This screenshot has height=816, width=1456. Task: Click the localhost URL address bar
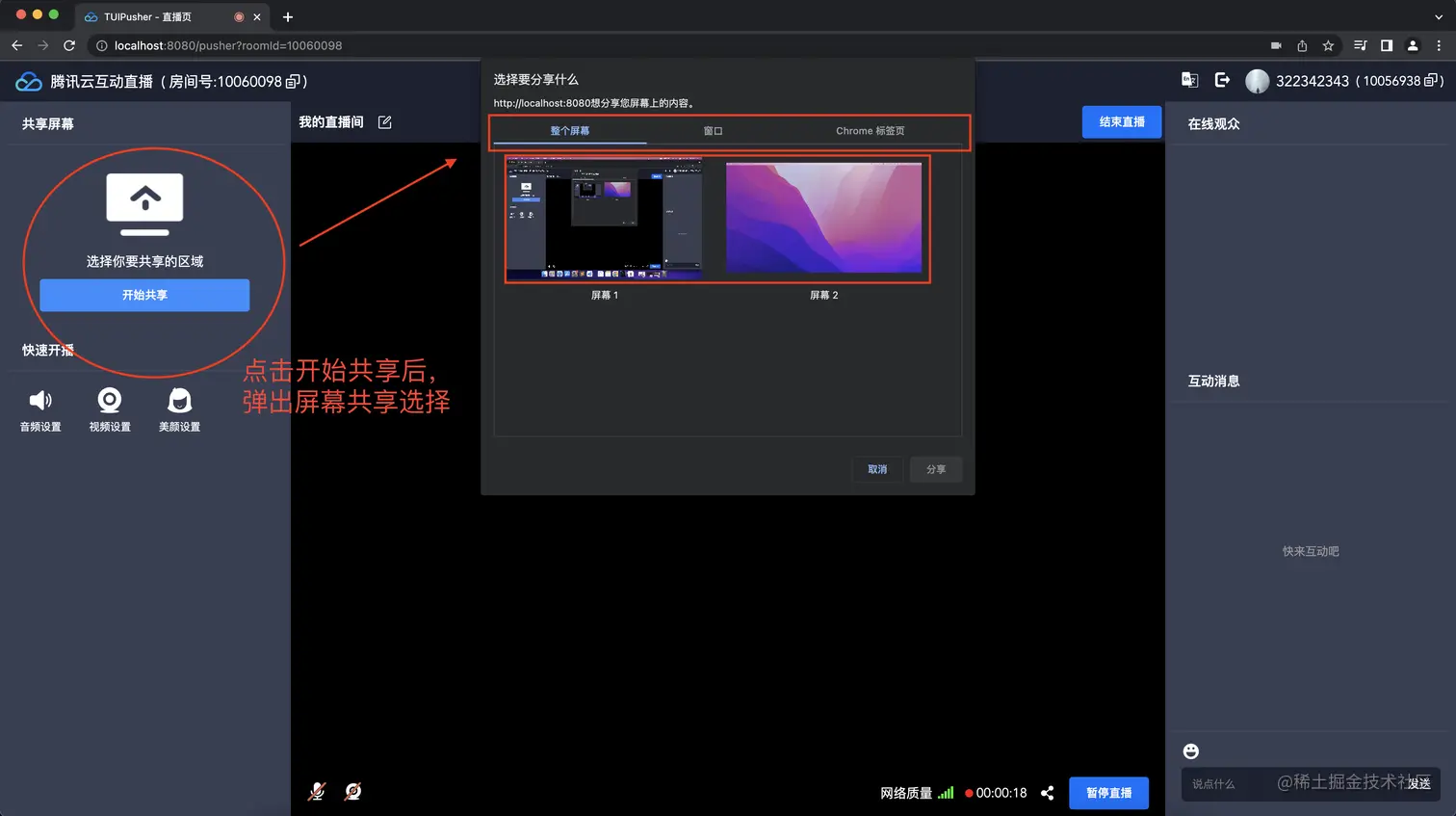[x=228, y=45]
